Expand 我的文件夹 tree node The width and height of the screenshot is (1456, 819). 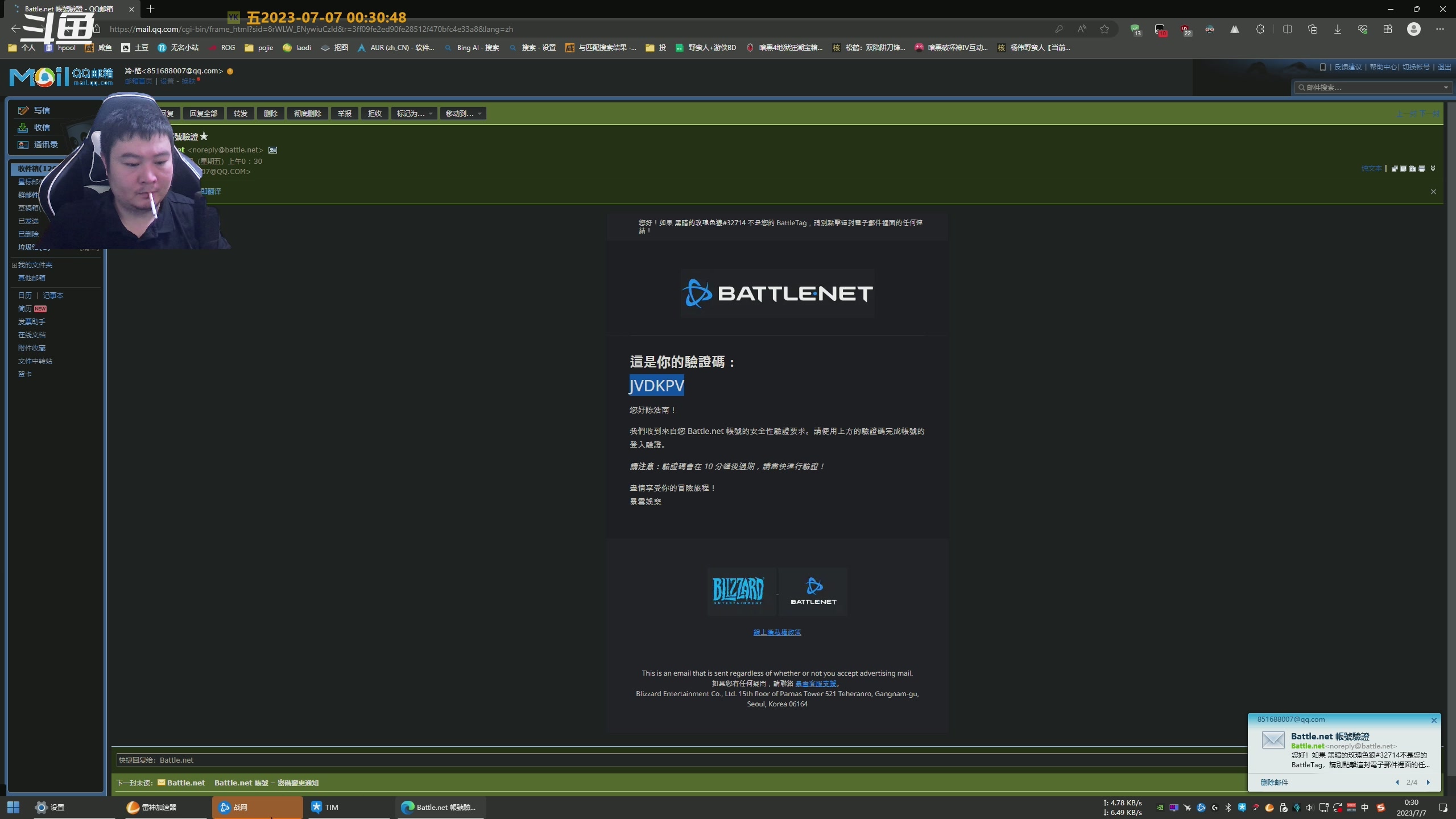tap(14, 265)
